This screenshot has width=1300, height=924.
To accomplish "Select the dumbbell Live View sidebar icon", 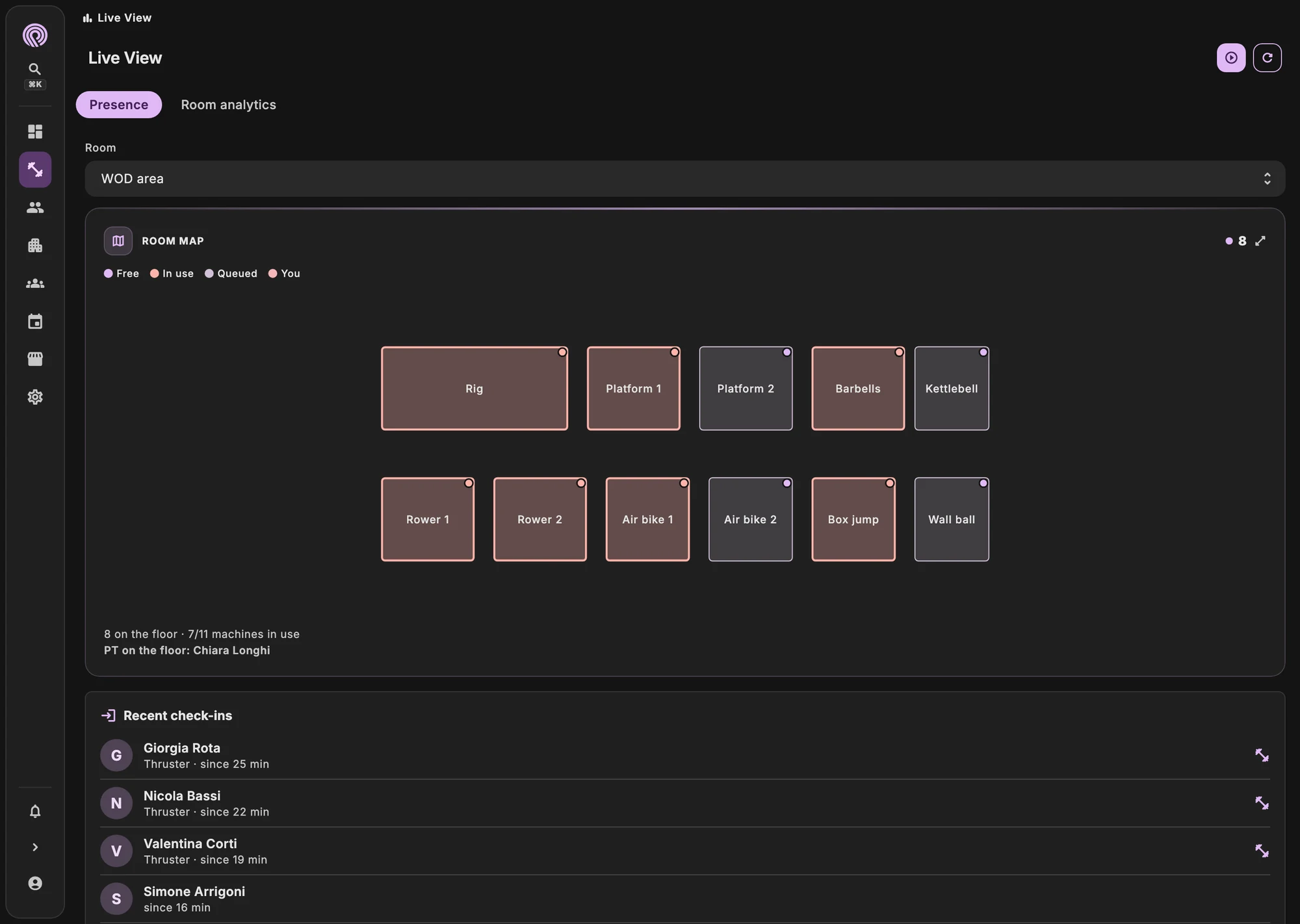I will pyautogui.click(x=35, y=170).
